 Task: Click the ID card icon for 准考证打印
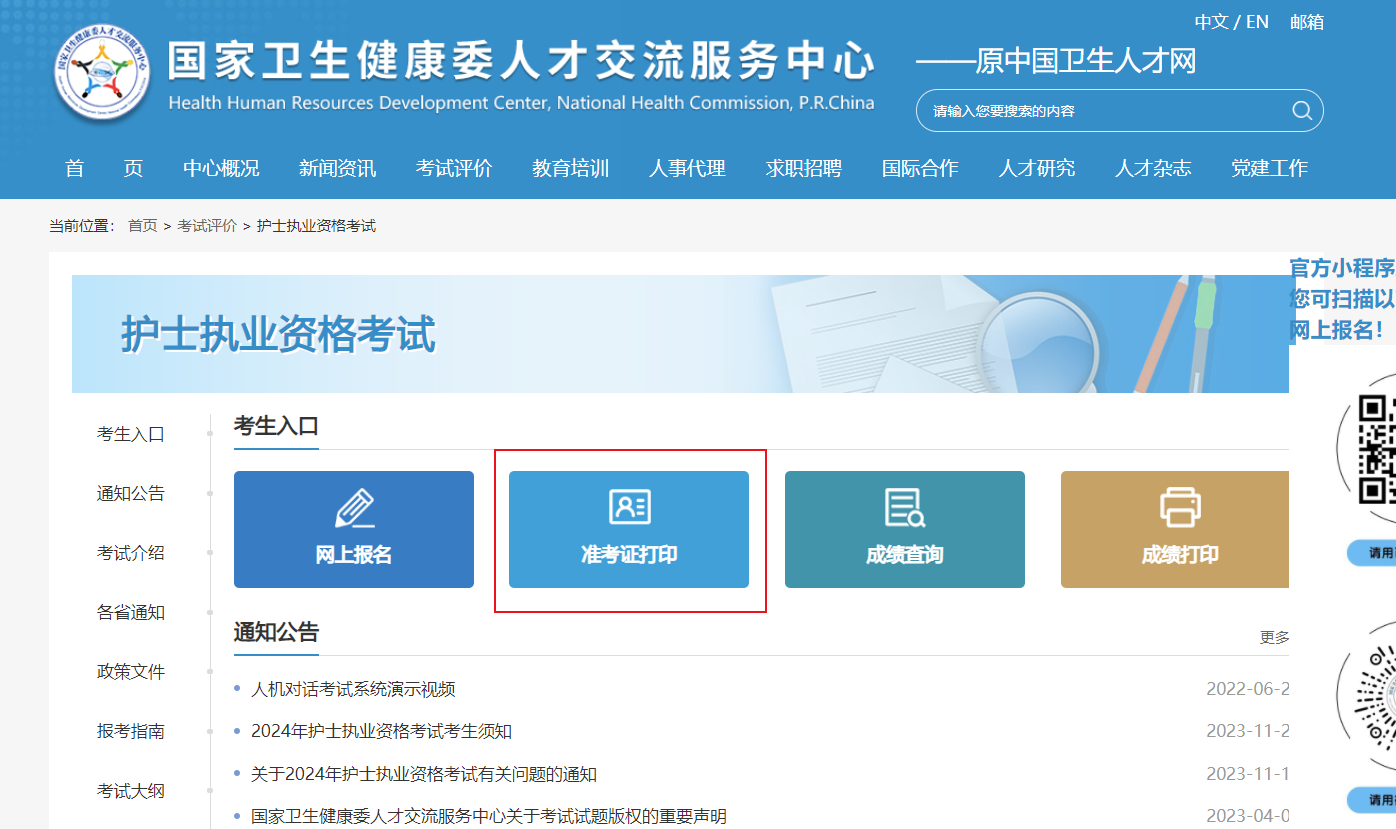tap(629, 507)
